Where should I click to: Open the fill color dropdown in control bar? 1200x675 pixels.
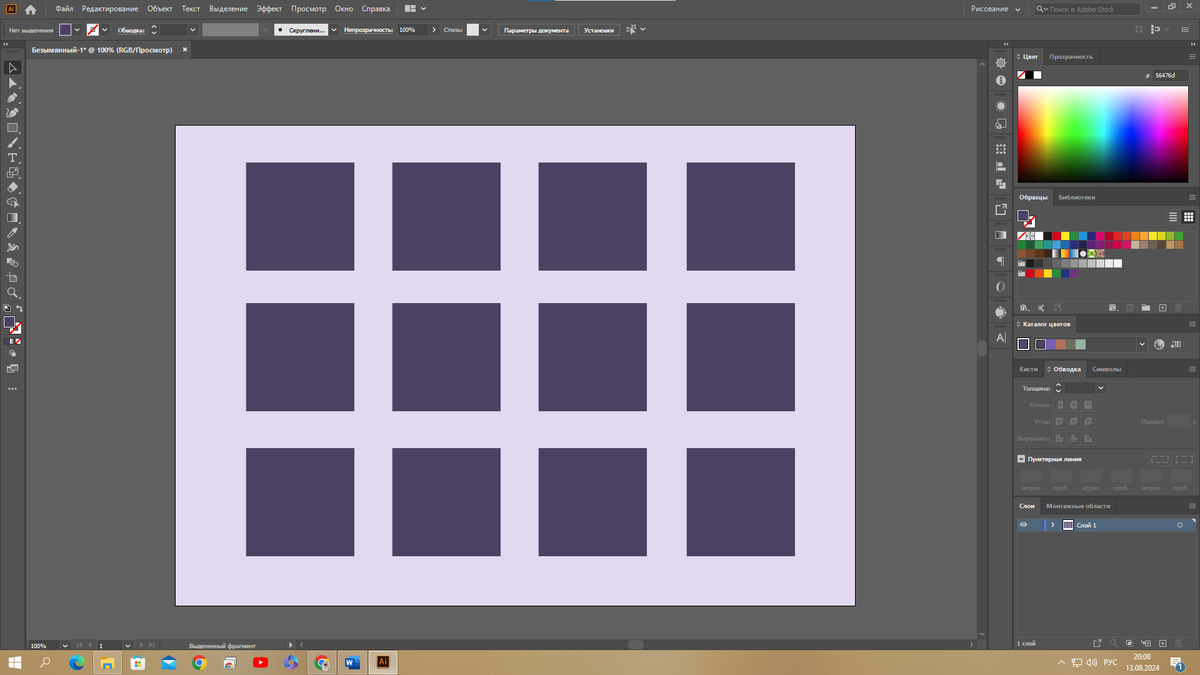point(78,30)
